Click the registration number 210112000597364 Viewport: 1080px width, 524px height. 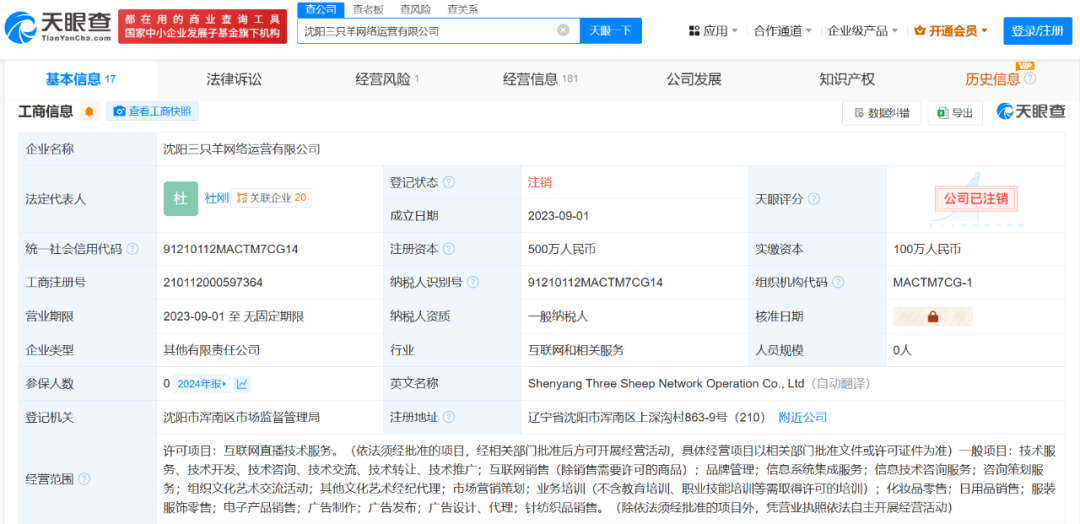coord(214,282)
